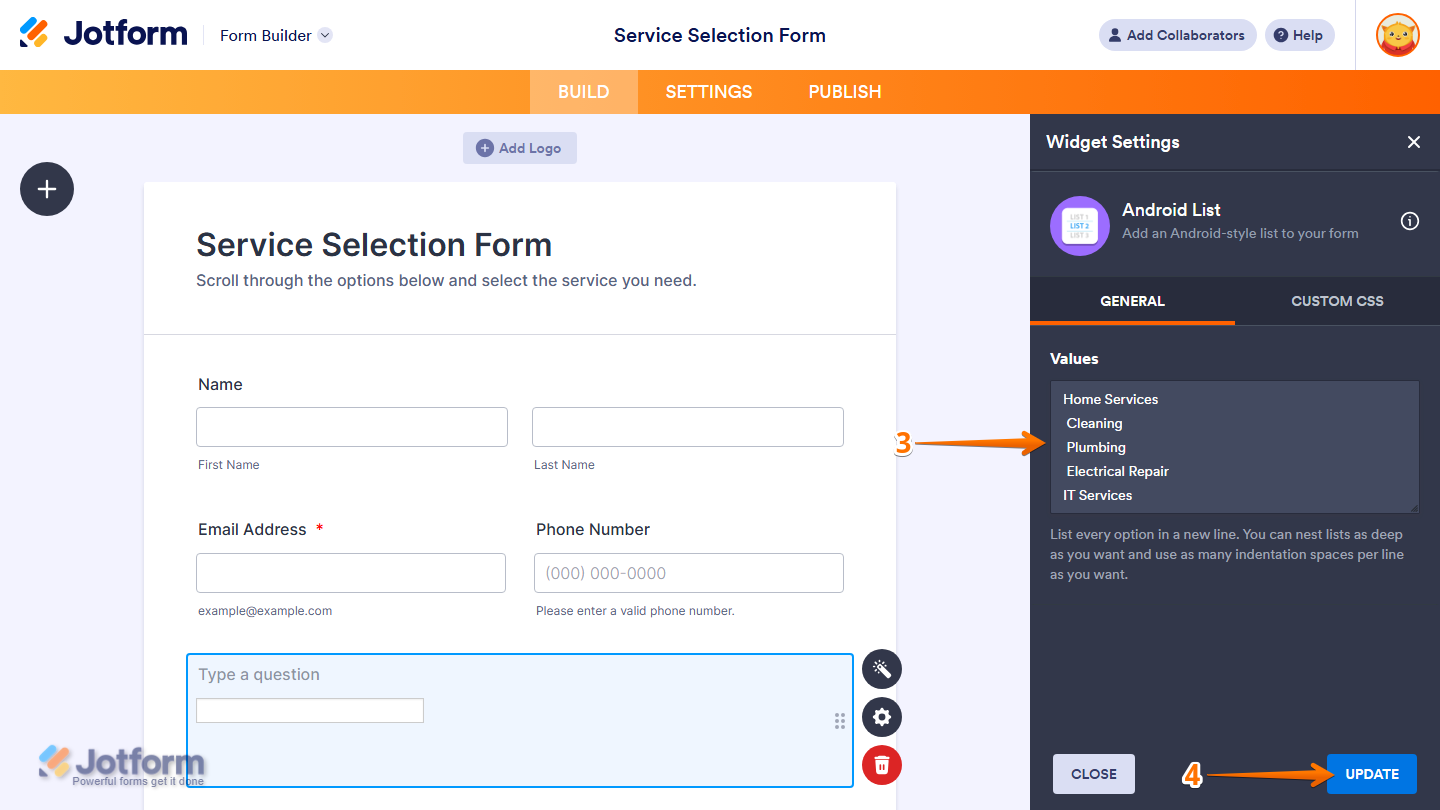Click the Add Collaborators button
The width and height of the screenshot is (1440, 810).
[x=1177, y=34]
